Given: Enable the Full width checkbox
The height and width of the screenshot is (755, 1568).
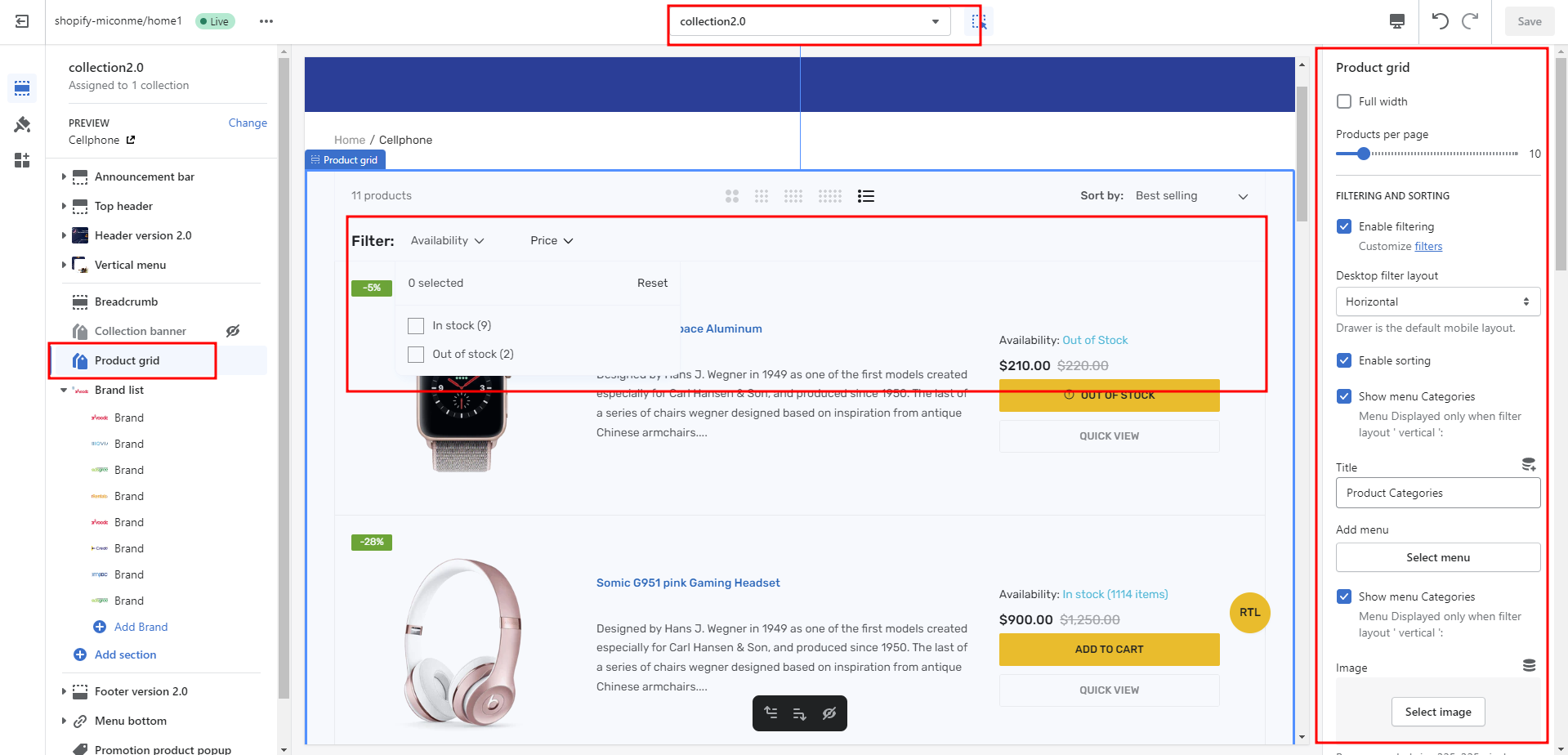Looking at the screenshot, I should coord(1344,101).
